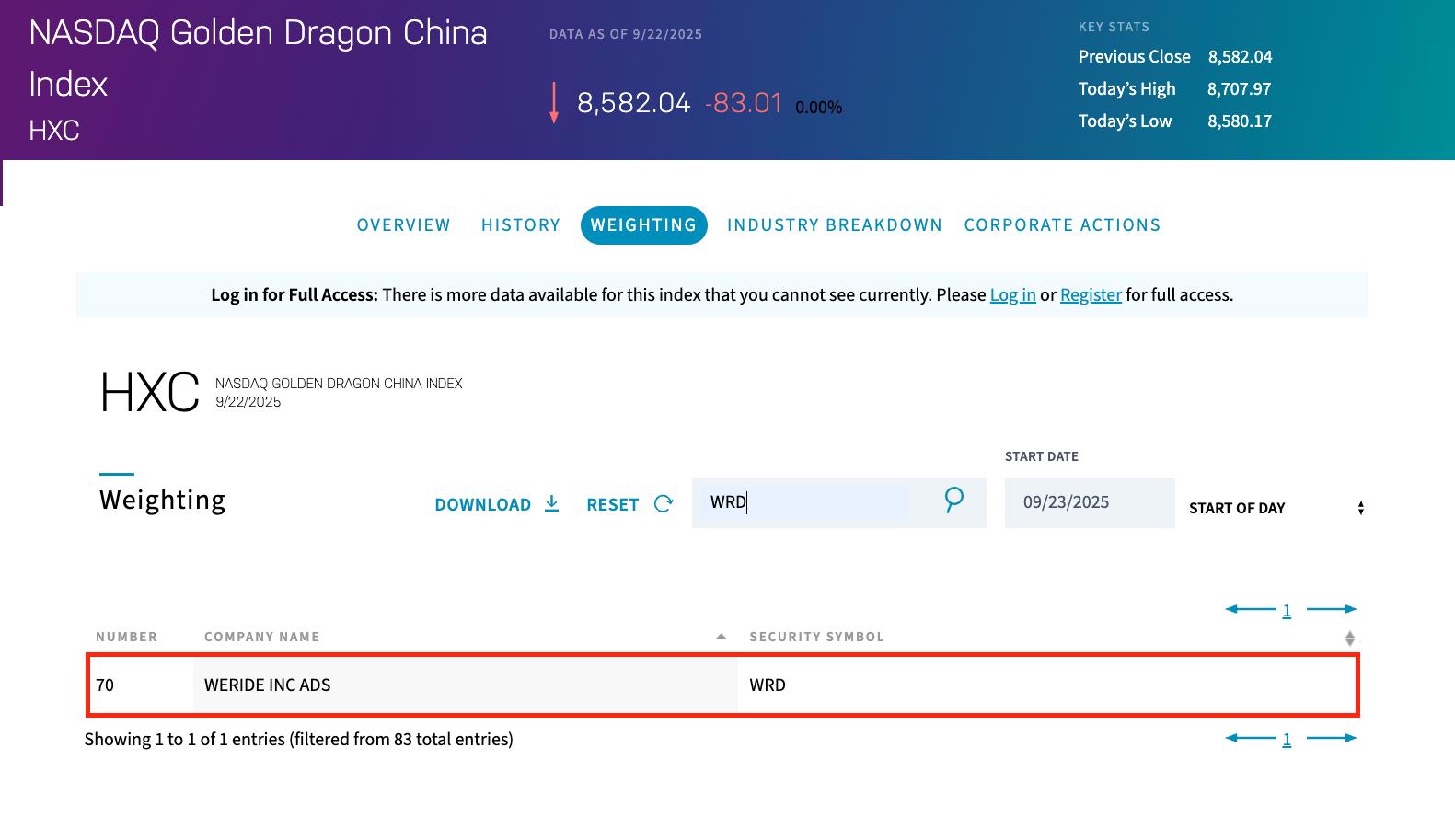Screen dimensions: 1455x840
Task: Click the 'Log in for Full Access:' bold text
Action: tap(294, 295)
